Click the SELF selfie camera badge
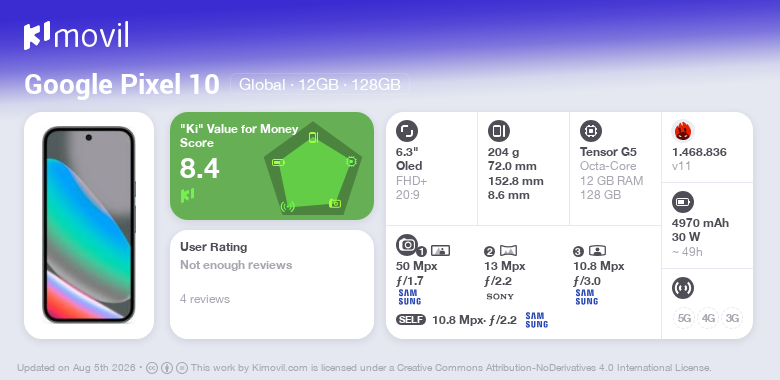Screen dimensions: 780x380 (x=411, y=320)
